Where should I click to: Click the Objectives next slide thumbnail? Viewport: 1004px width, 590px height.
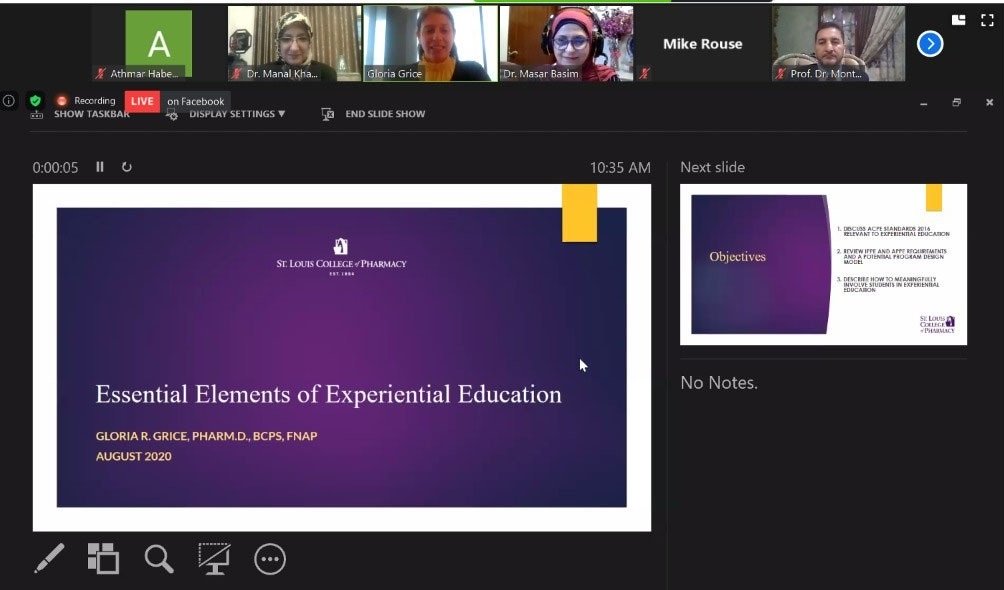point(823,264)
